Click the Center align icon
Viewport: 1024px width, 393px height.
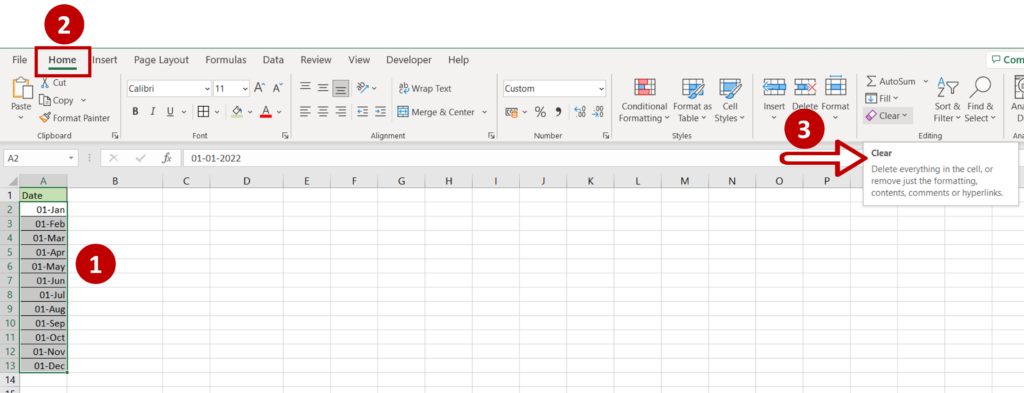323,112
